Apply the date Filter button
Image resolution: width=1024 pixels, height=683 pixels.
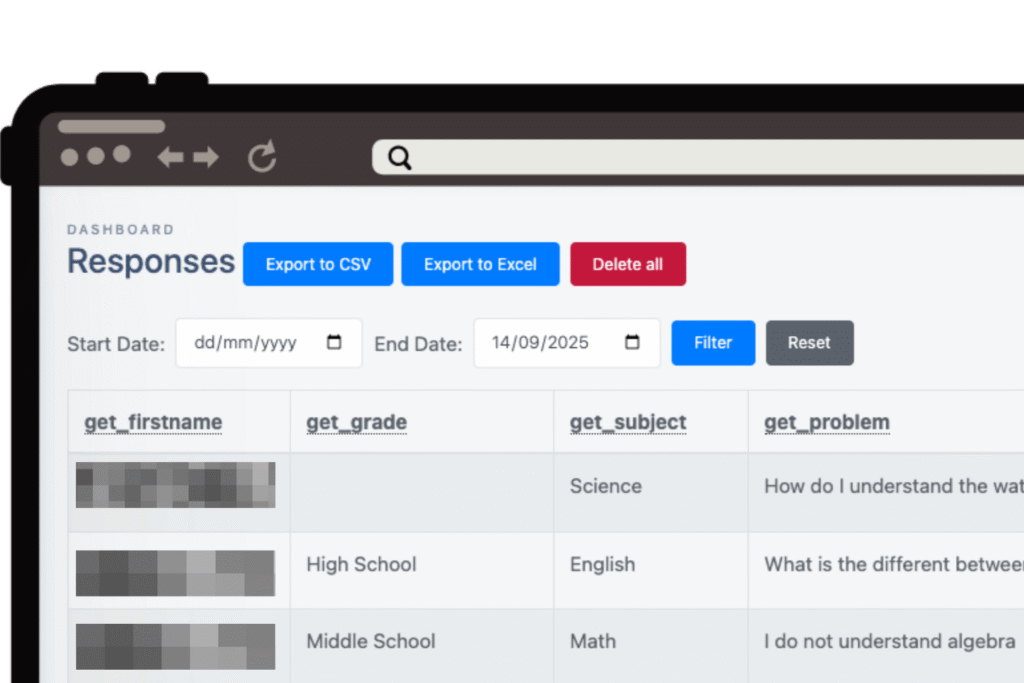(x=713, y=342)
